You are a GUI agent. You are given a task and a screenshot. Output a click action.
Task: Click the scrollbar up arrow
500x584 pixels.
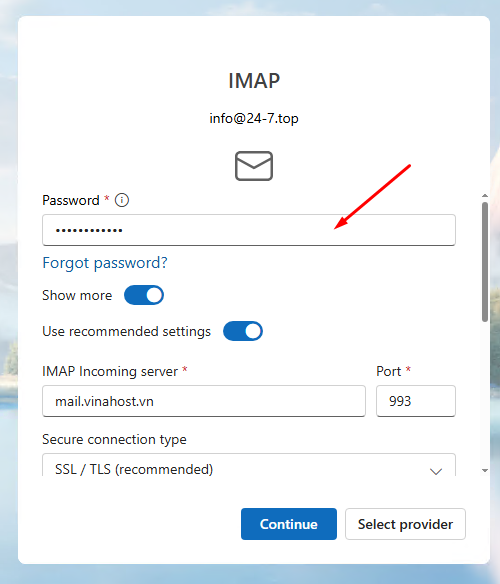pyautogui.click(x=484, y=196)
